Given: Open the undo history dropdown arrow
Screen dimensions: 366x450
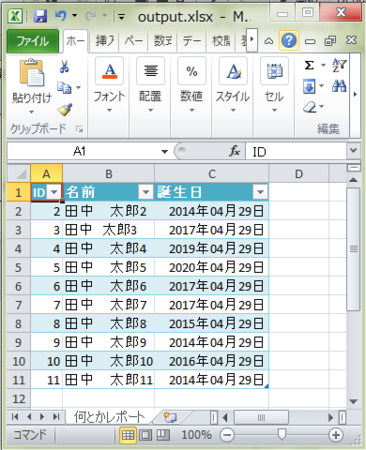Looking at the screenshot, I should pos(74,15).
